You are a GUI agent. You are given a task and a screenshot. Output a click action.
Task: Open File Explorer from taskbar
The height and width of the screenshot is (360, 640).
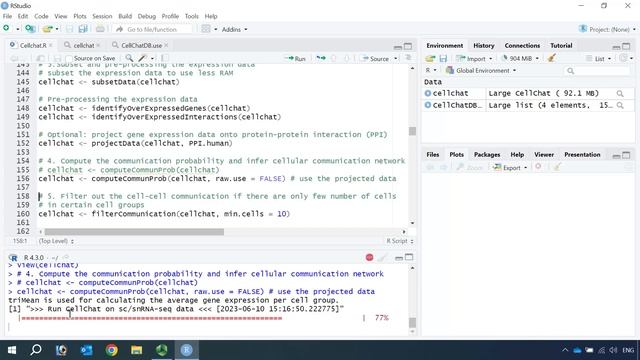pyautogui.click(x=136, y=350)
